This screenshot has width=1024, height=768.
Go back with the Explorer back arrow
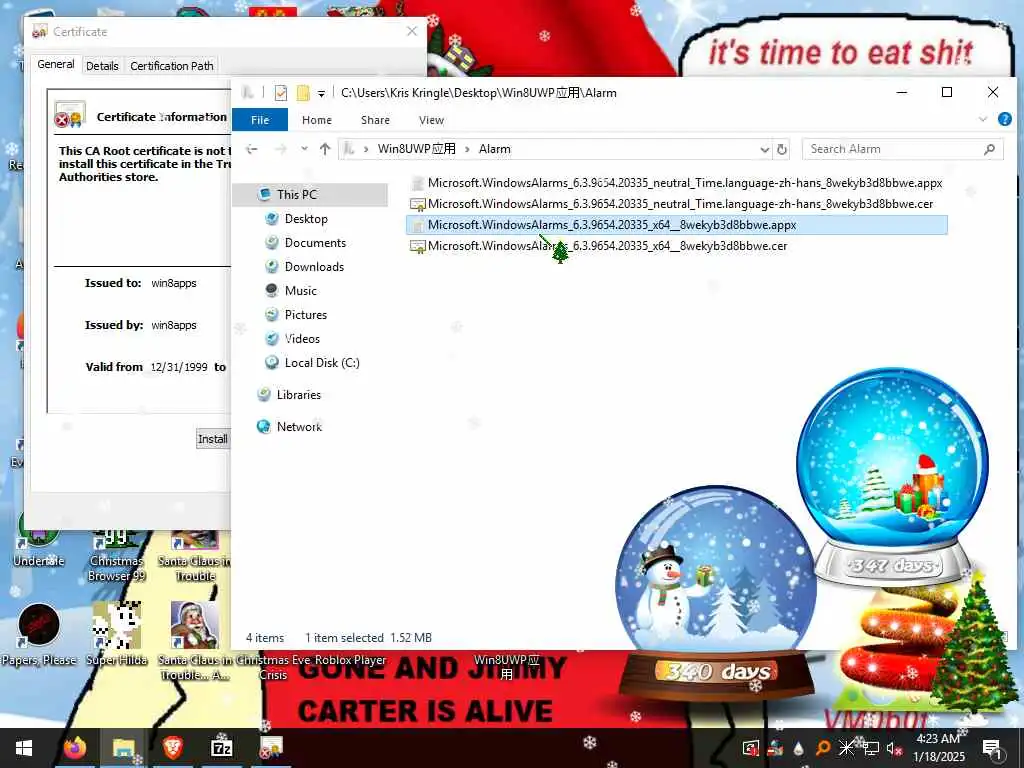(251, 150)
